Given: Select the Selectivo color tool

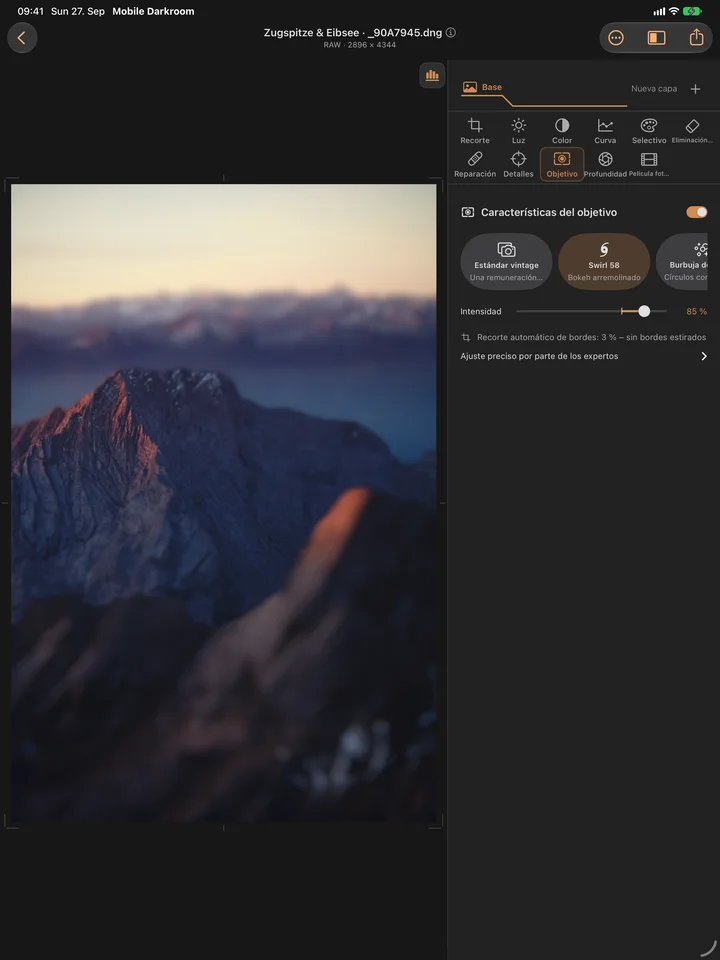Looking at the screenshot, I should [x=649, y=131].
